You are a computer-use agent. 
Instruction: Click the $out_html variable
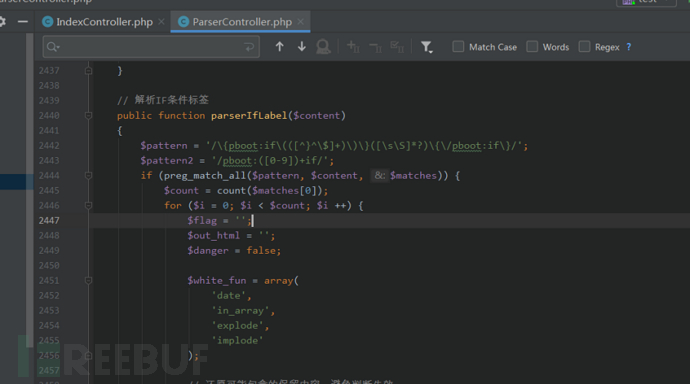(214, 236)
